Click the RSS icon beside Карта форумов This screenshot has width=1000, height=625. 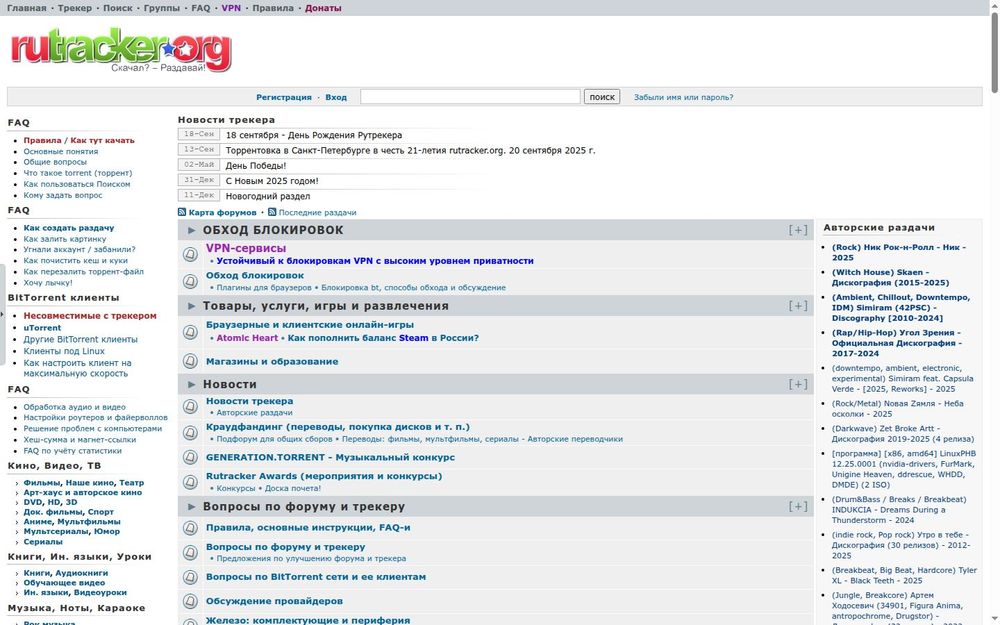click(181, 212)
